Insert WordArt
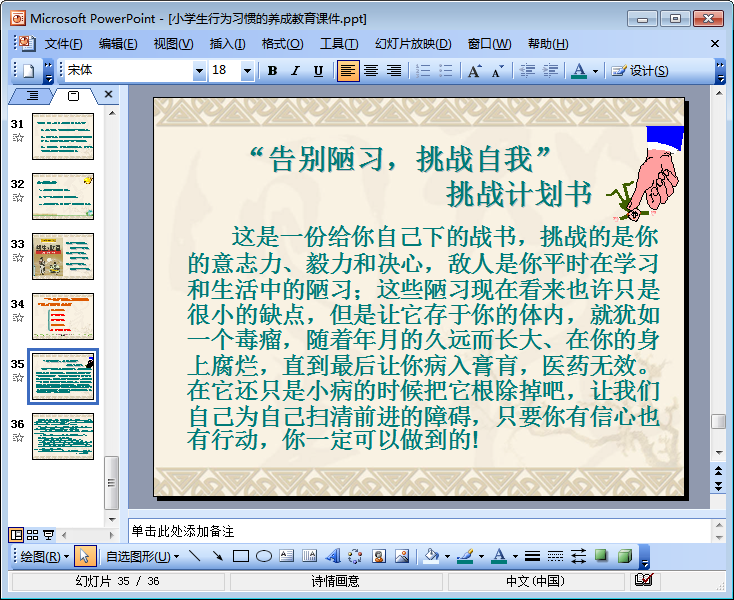Viewport: 734px width, 600px height. pyautogui.click(x=333, y=556)
